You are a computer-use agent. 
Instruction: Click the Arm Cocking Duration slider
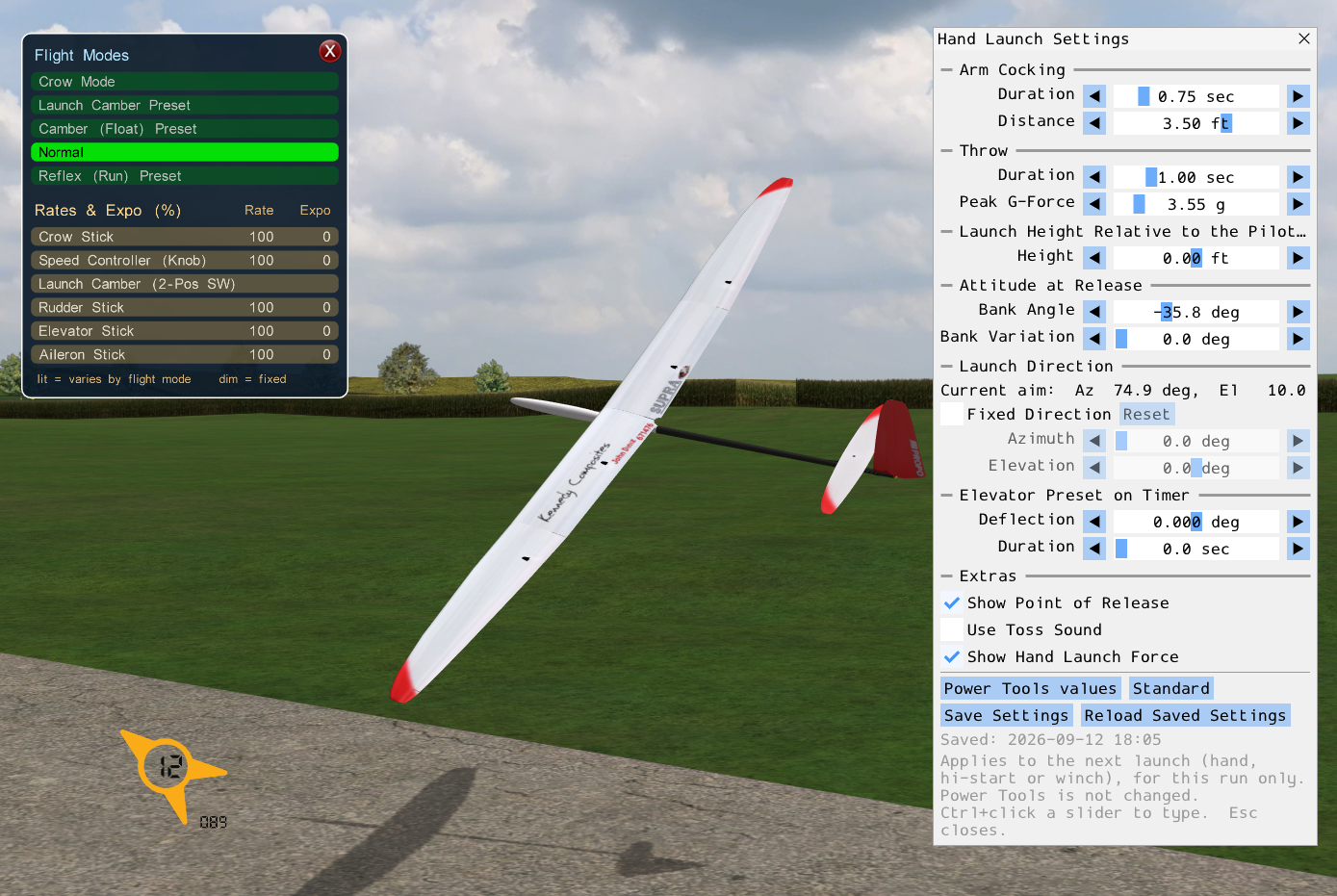click(x=1196, y=96)
